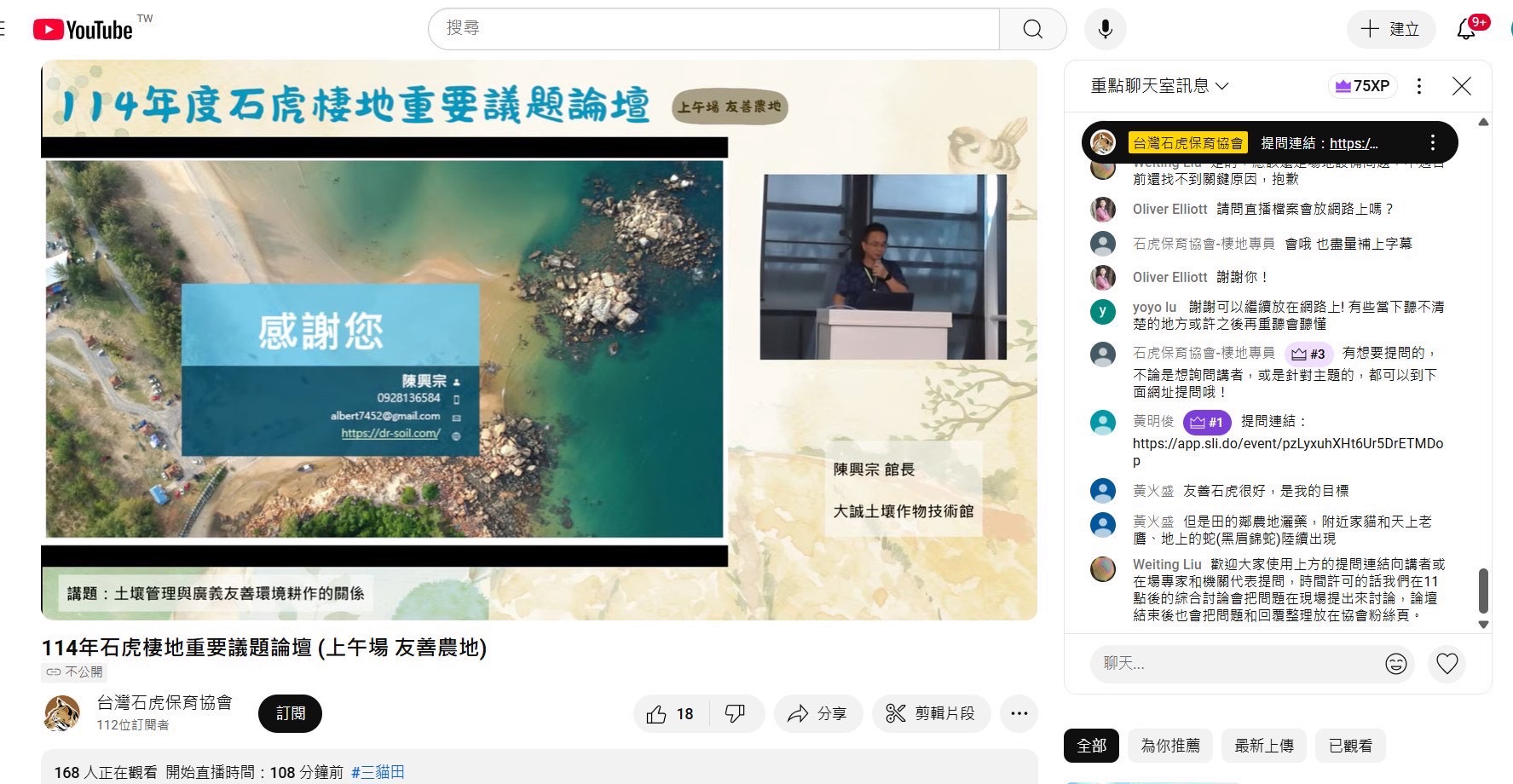Screen dimensions: 1513x784
Task: Dislike the video with thumbs down
Action: pyautogui.click(x=736, y=714)
